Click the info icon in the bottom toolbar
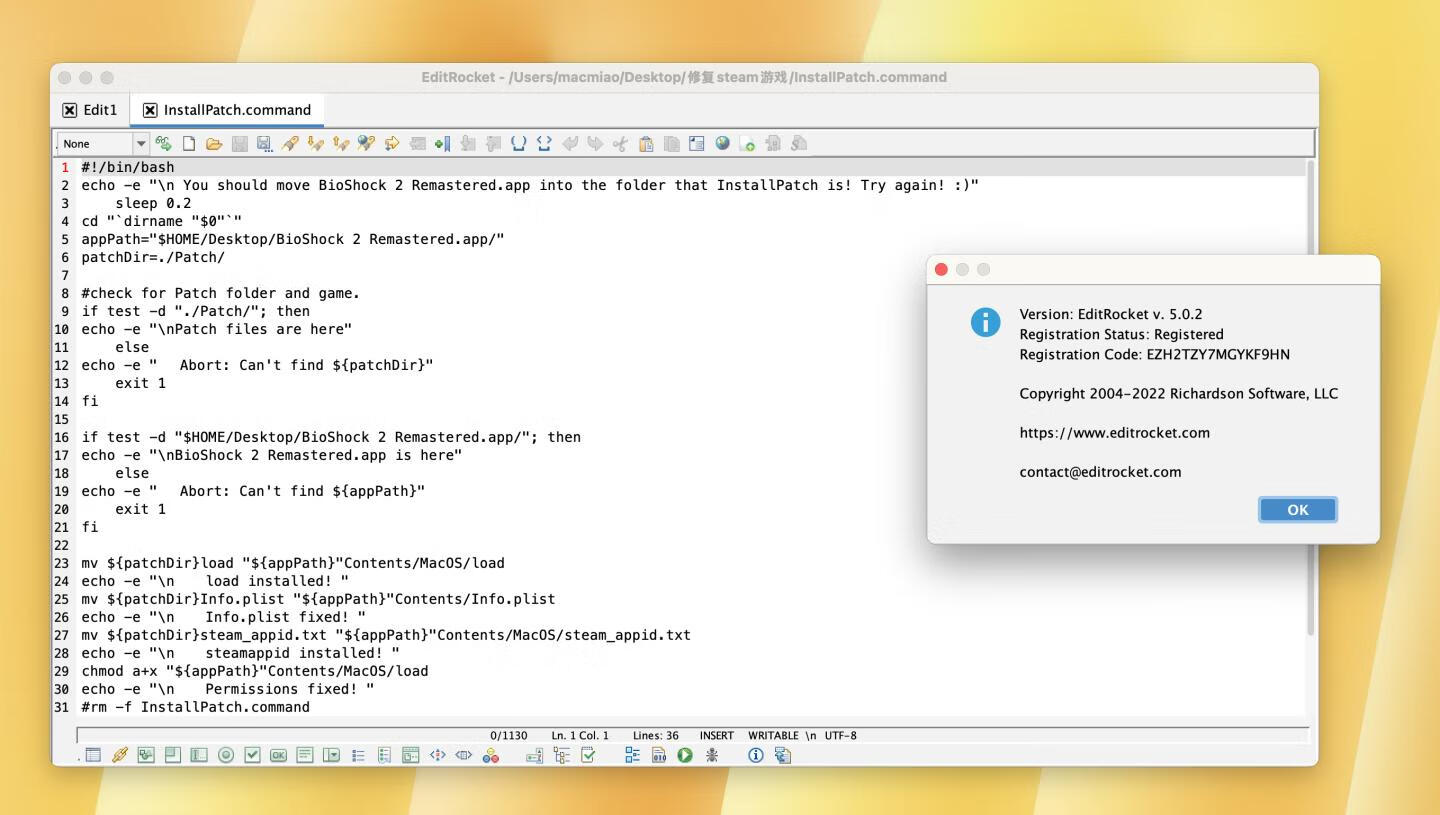The height and width of the screenshot is (815, 1440). 756,755
